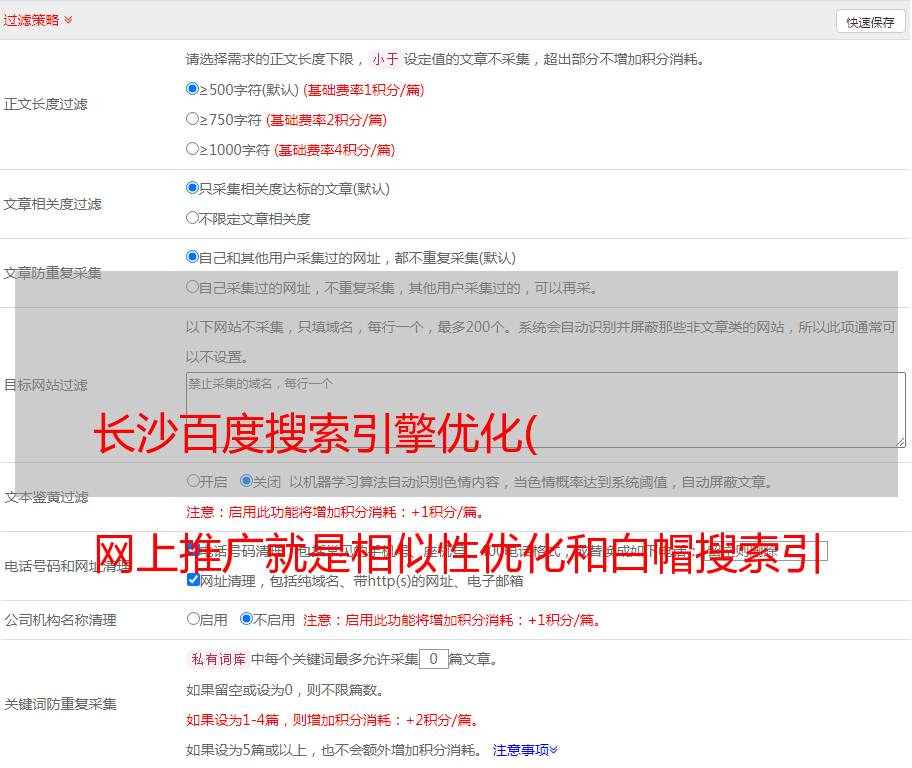Grab the domain text area resize handle
Screen dimensions: 912x768
click(x=900, y=441)
